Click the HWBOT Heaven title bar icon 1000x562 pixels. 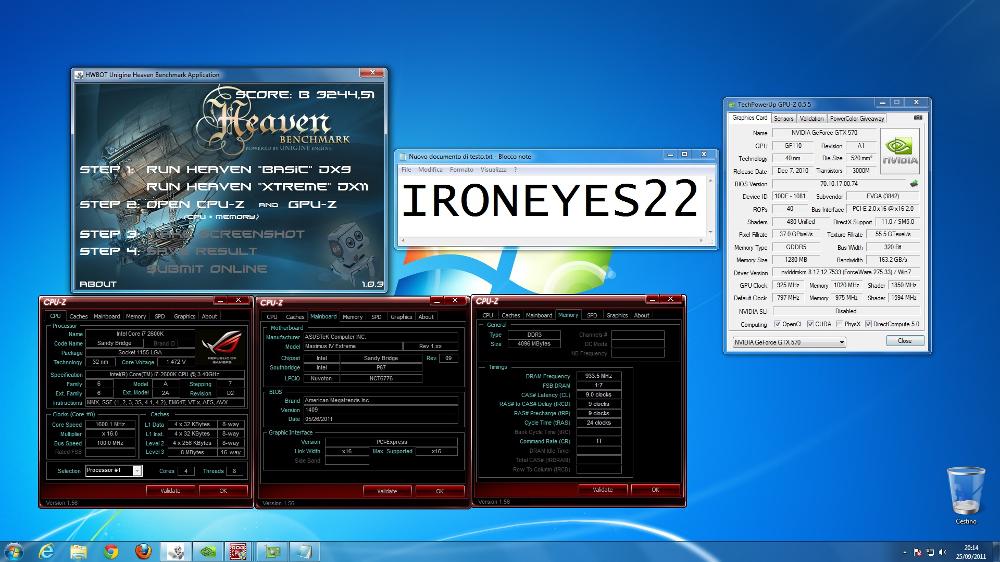pos(79,75)
